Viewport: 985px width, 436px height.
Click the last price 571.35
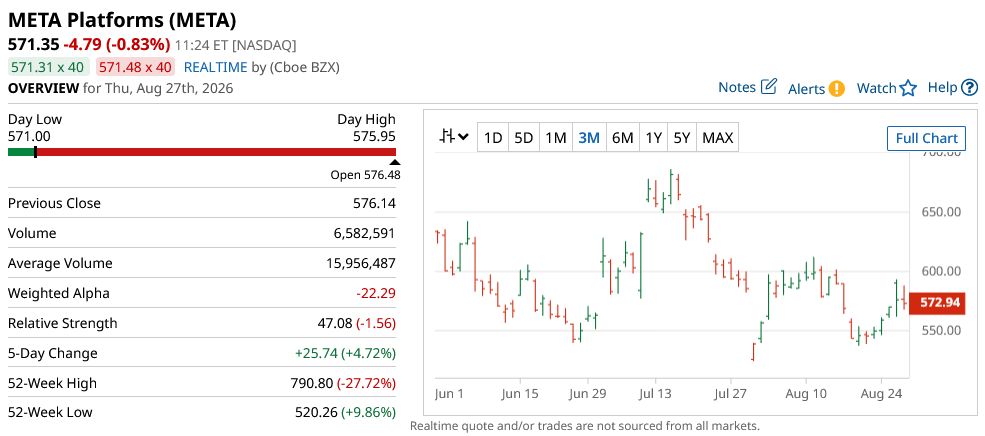pyautogui.click(x=33, y=45)
